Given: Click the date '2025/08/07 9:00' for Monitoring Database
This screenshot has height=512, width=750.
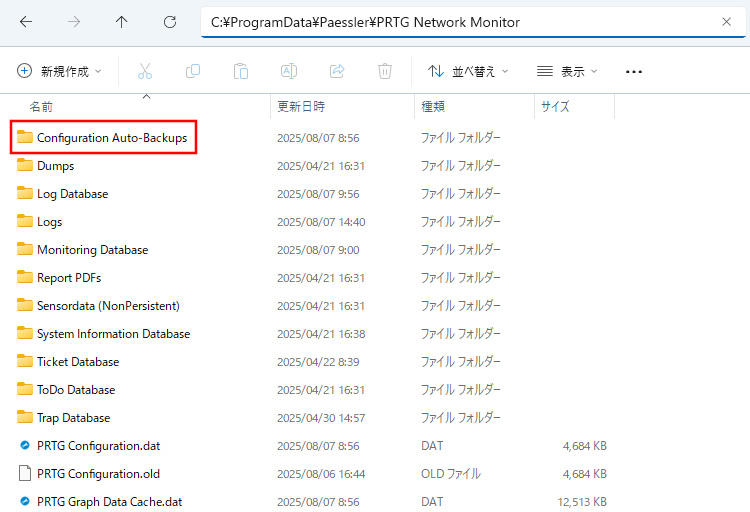Looking at the screenshot, I should [318, 250].
